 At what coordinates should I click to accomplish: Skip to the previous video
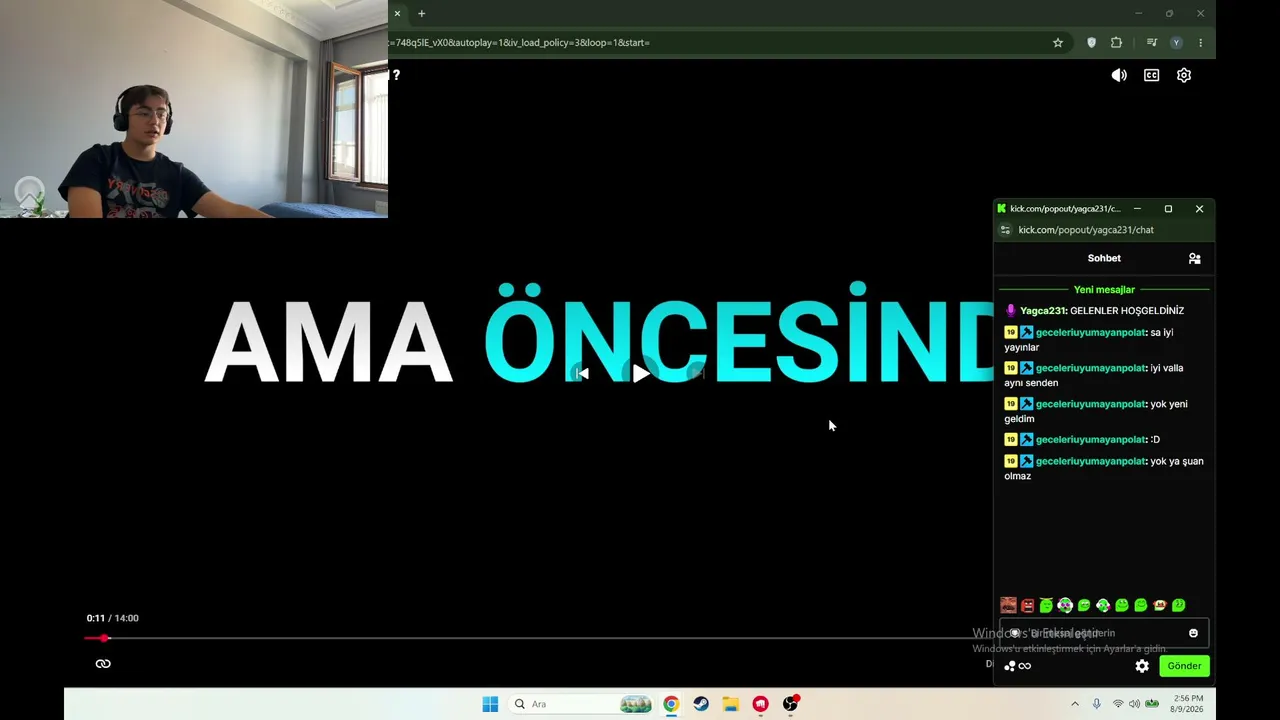582,373
